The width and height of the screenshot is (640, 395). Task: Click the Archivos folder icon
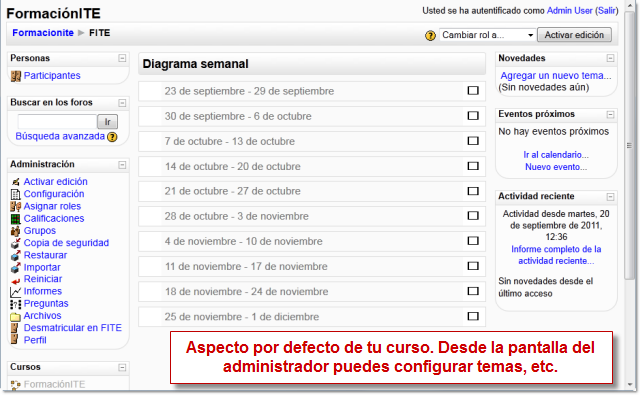tap(16, 317)
